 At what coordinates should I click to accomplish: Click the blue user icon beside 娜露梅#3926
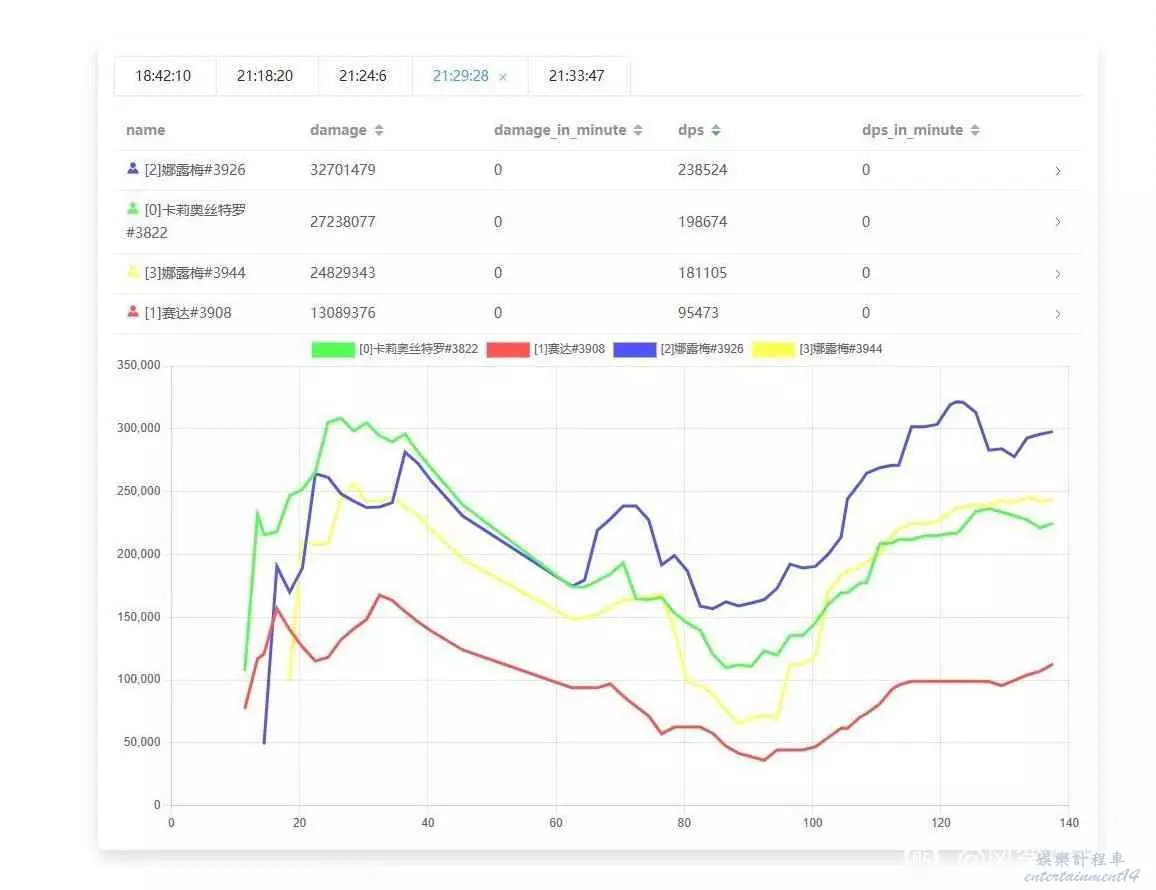[x=133, y=169]
